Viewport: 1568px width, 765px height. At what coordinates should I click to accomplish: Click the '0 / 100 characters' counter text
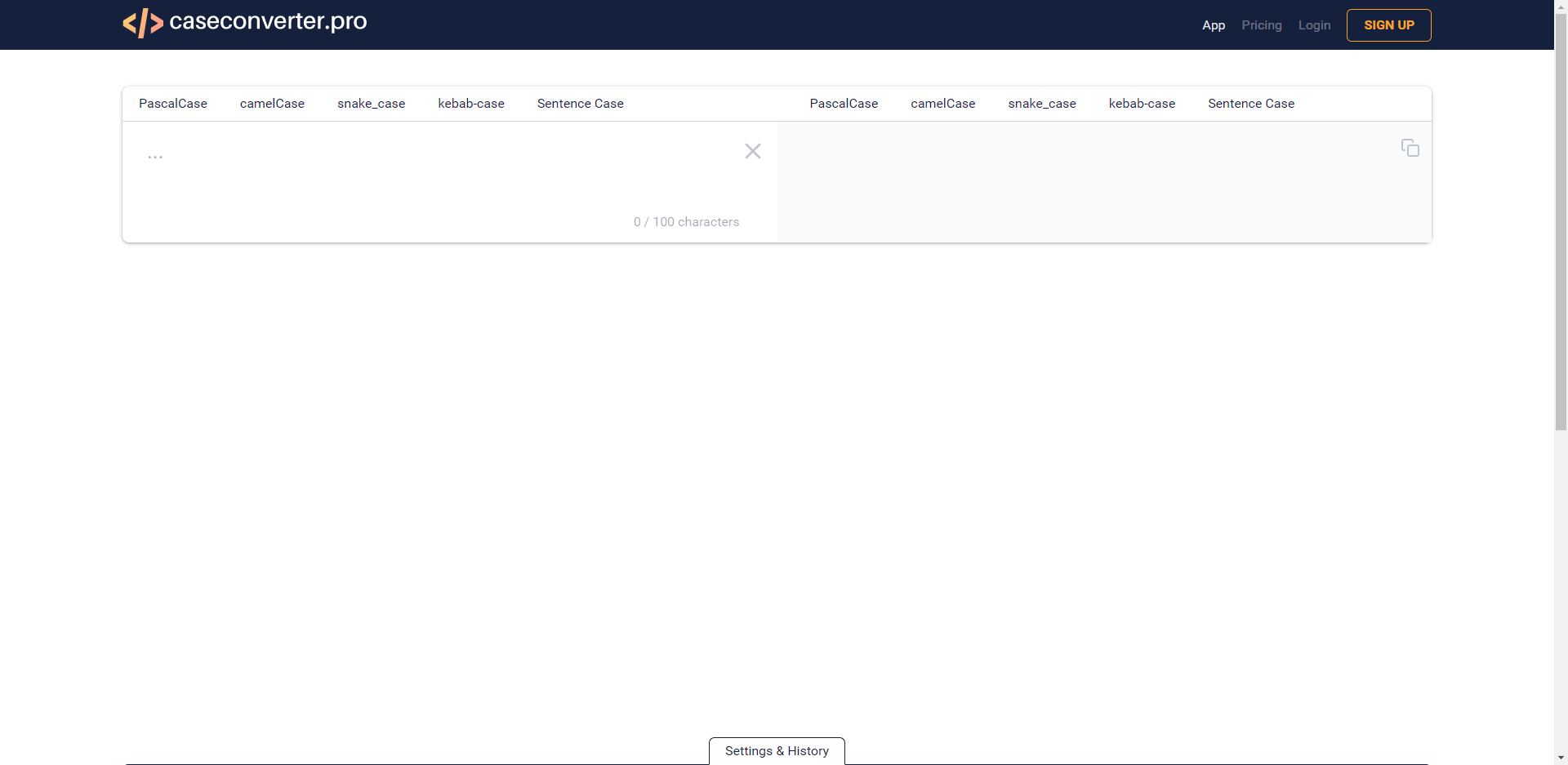click(x=686, y=222)
